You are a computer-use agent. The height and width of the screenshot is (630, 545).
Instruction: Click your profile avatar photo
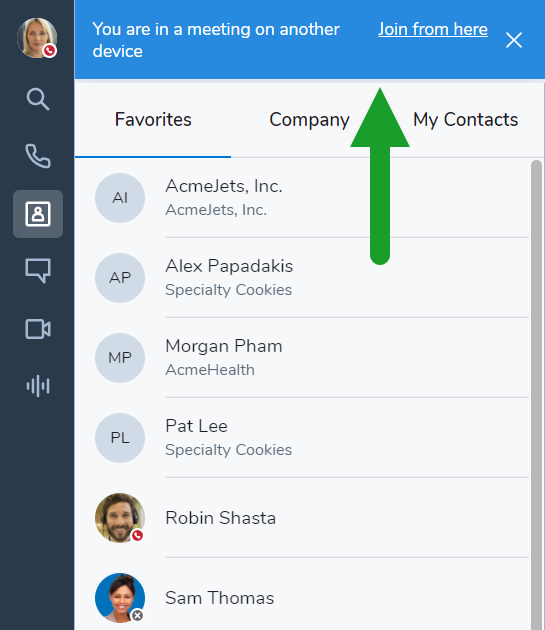[x=37, y=38]
